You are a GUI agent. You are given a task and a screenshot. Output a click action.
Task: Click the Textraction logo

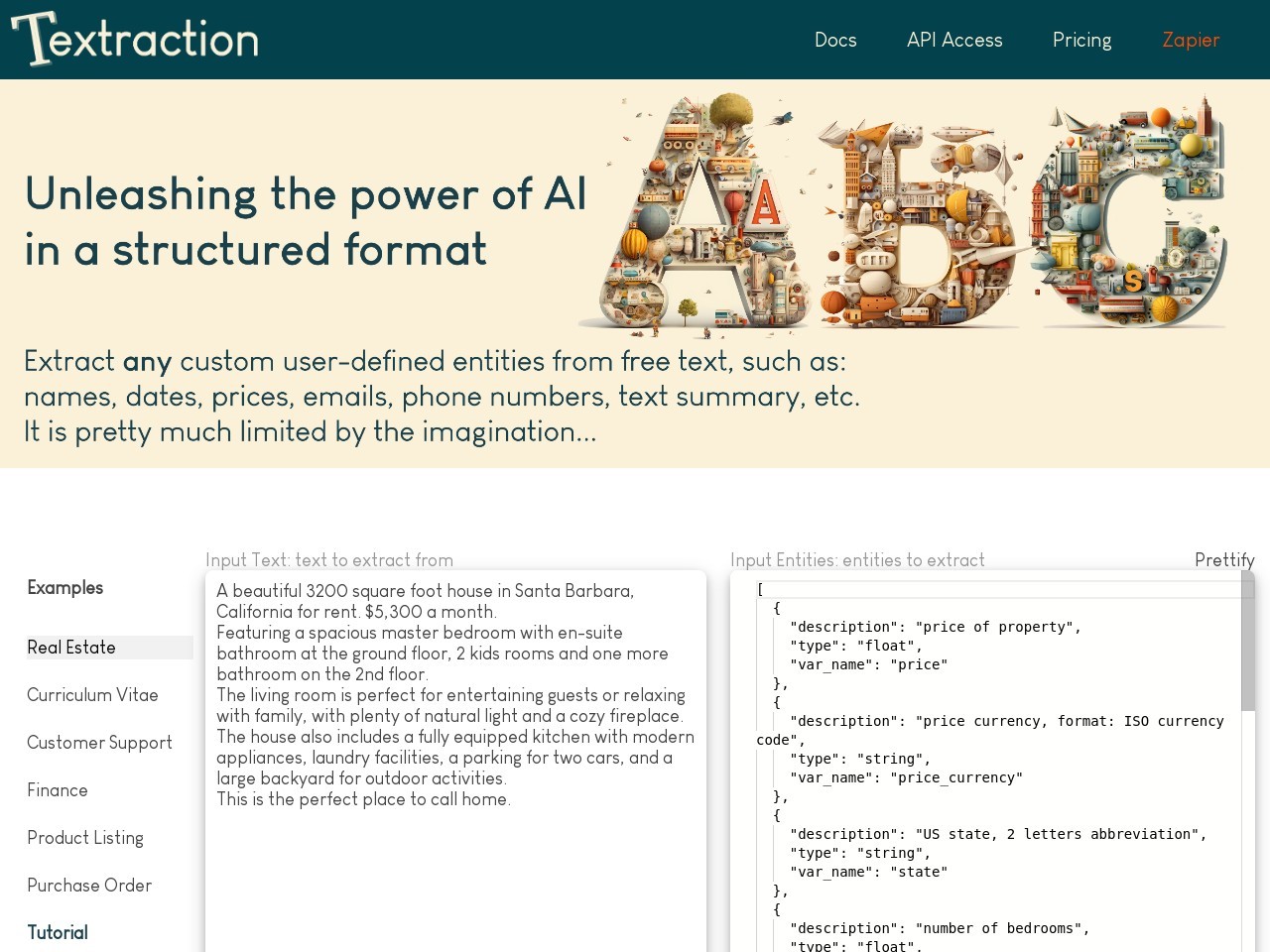click(x=135, y=39)
